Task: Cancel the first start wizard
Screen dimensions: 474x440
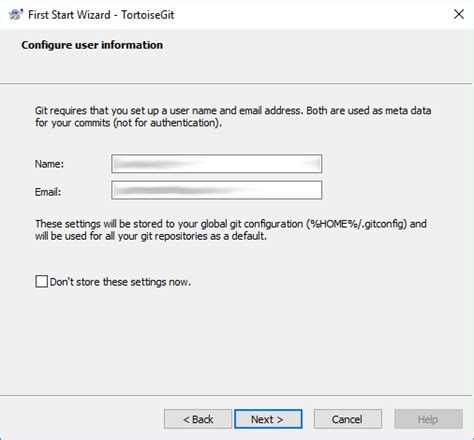Action: tap(348, 419)
